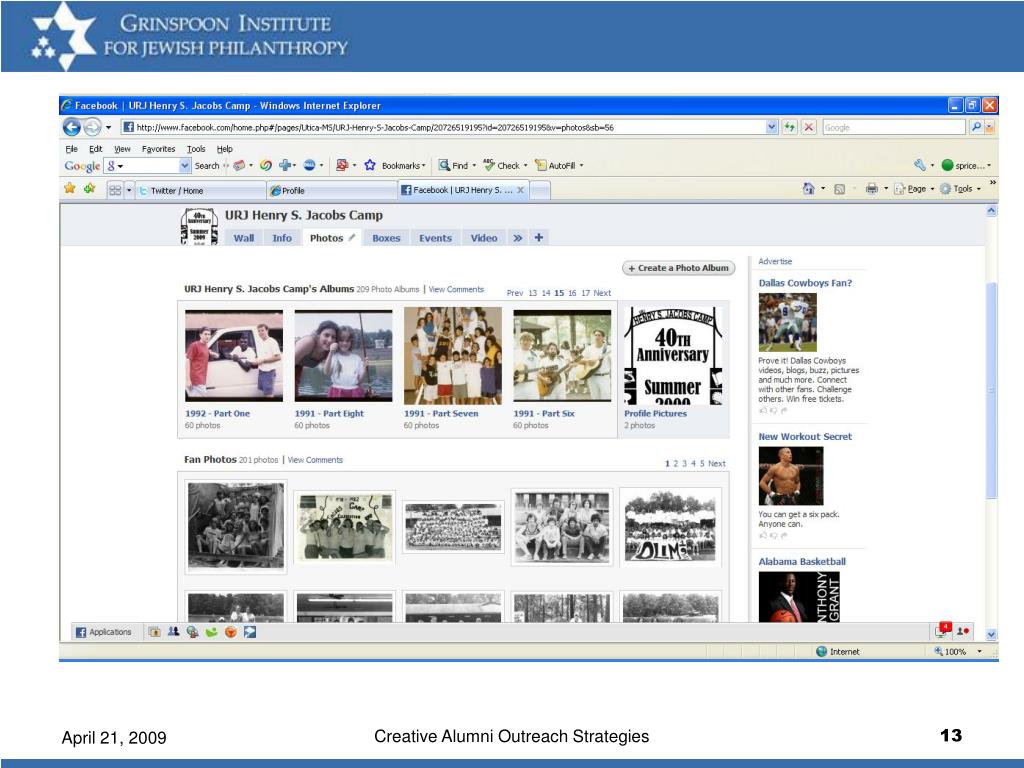
Task: Click the RSS feeds icon
Action: tap(840, 189)
